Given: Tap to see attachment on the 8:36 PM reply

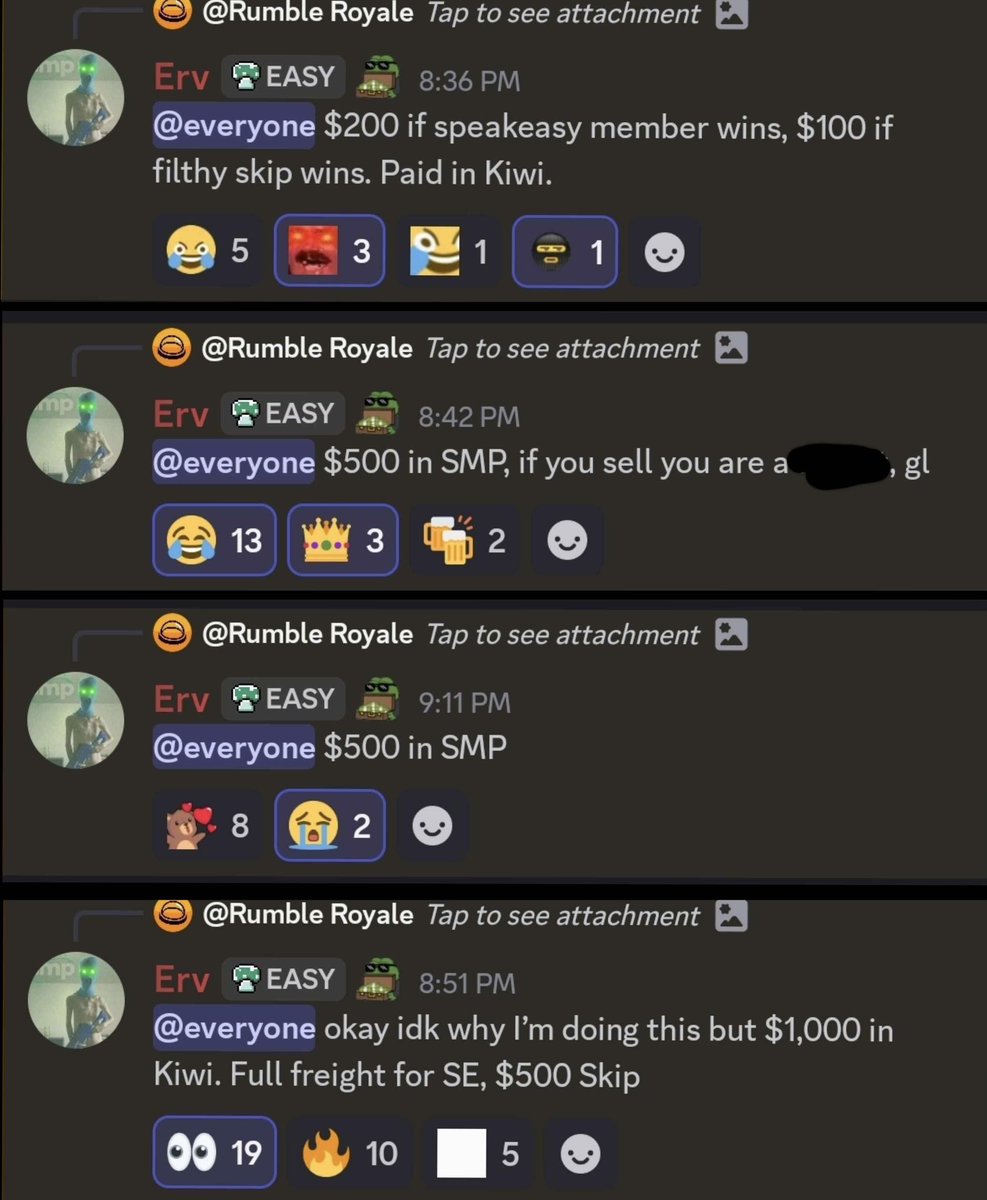Looking at the screenshot, I should coord(563,14).
